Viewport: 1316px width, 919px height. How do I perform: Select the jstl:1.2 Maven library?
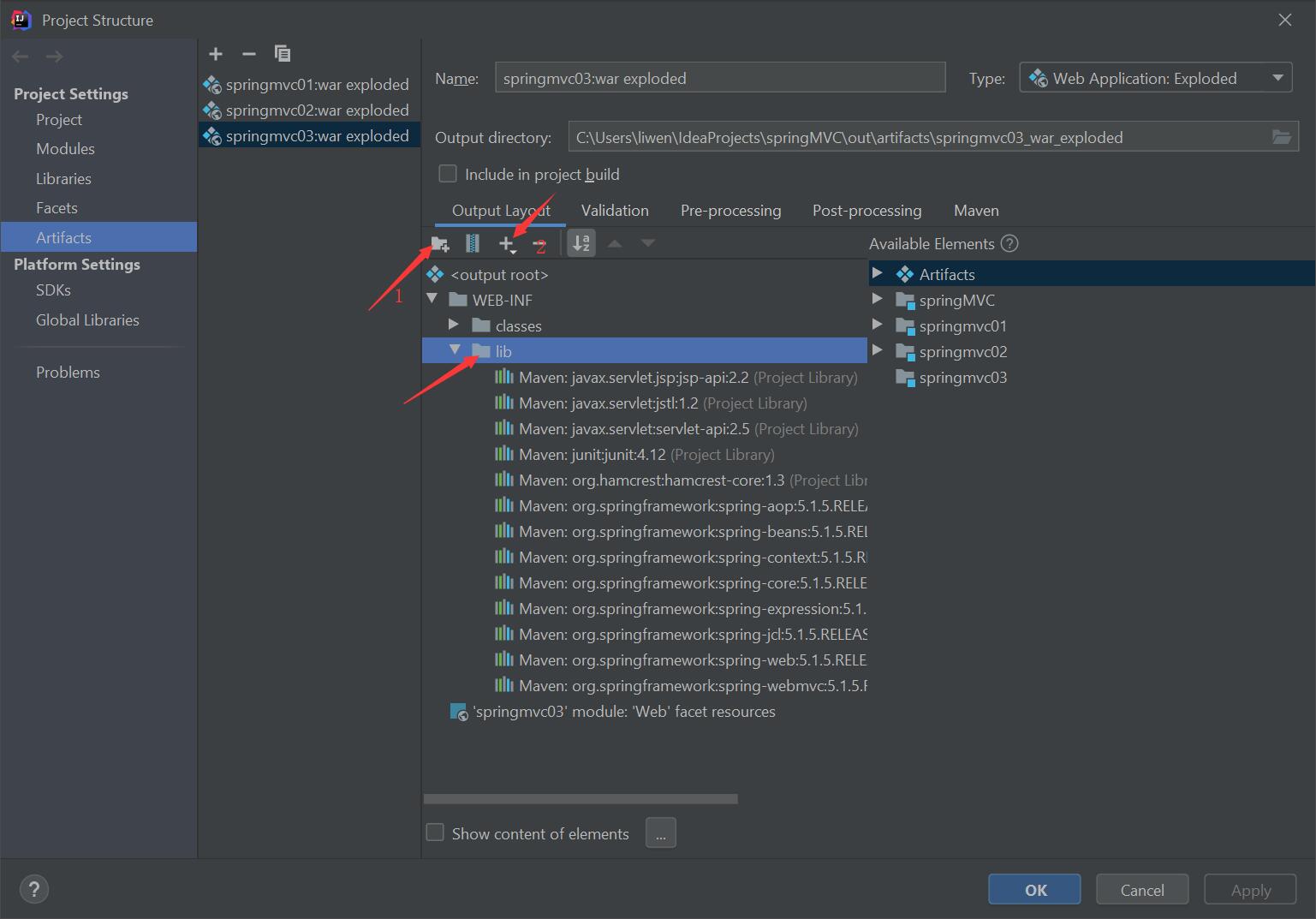(651, 403)
